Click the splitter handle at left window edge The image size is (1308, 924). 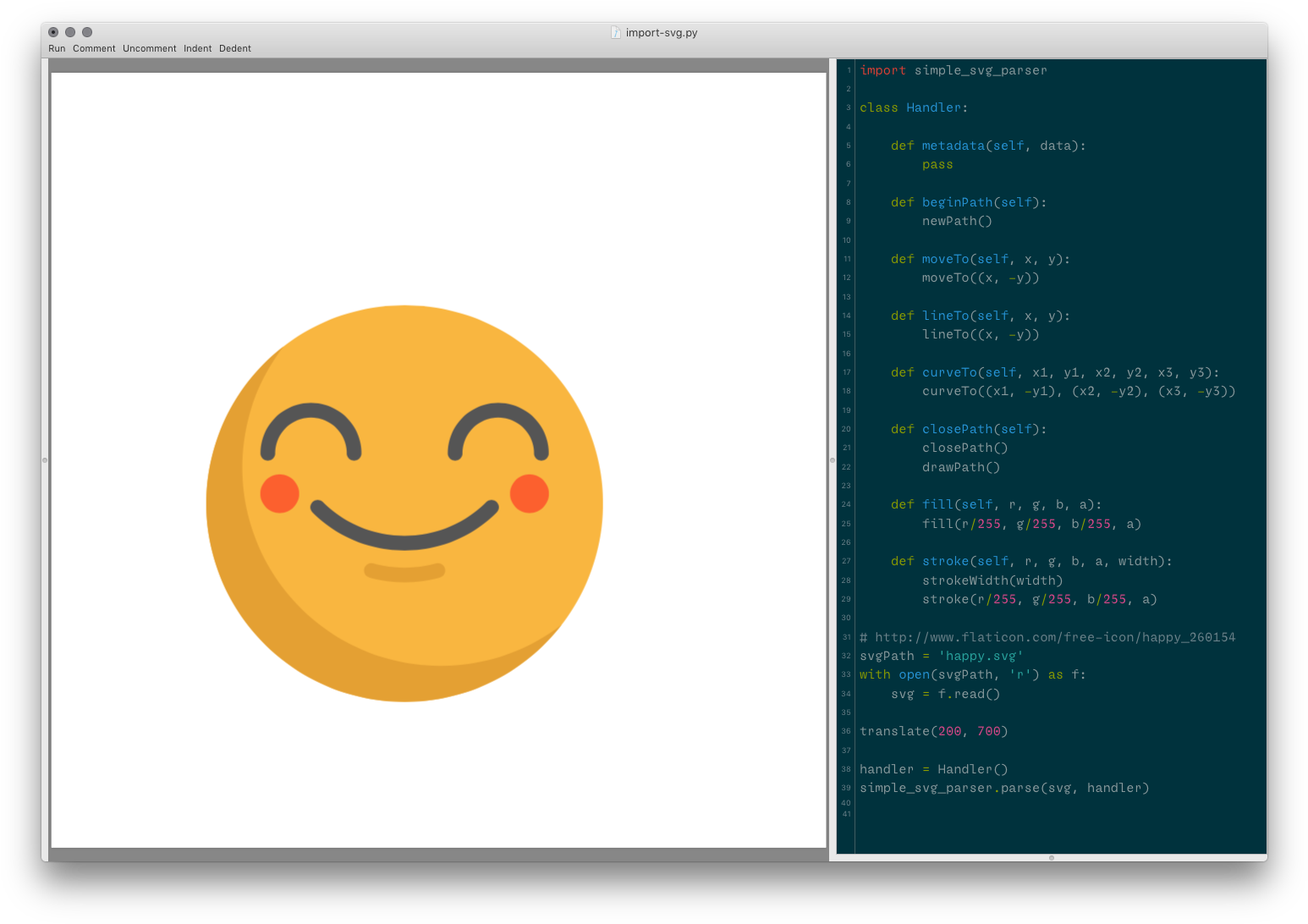tap(45, 460)
